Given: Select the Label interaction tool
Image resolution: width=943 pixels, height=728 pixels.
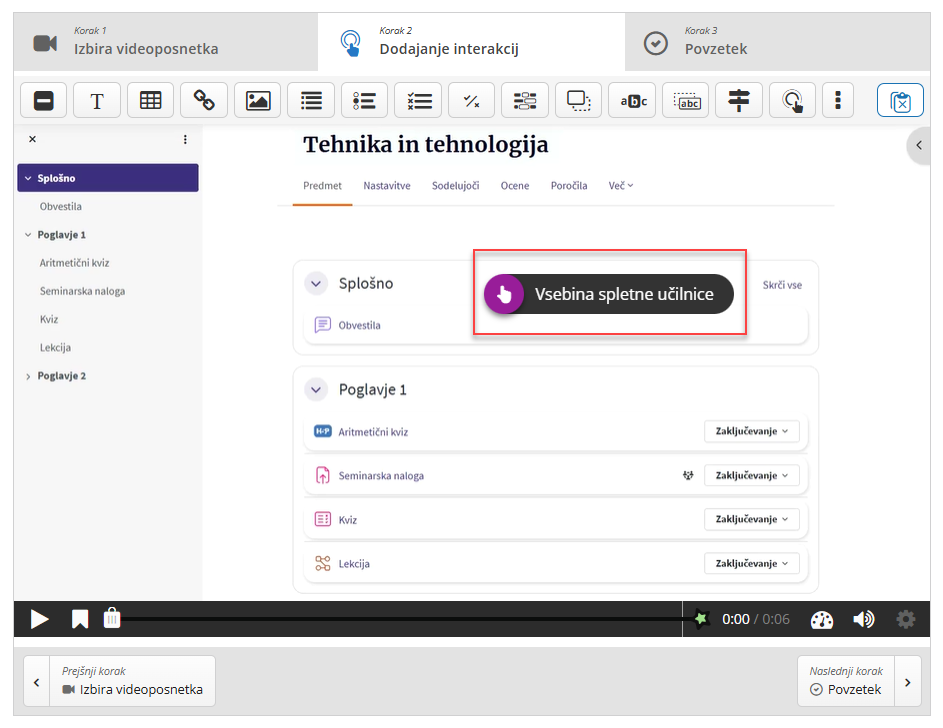Looking at the screenshot, I should (x=44, y=100).
